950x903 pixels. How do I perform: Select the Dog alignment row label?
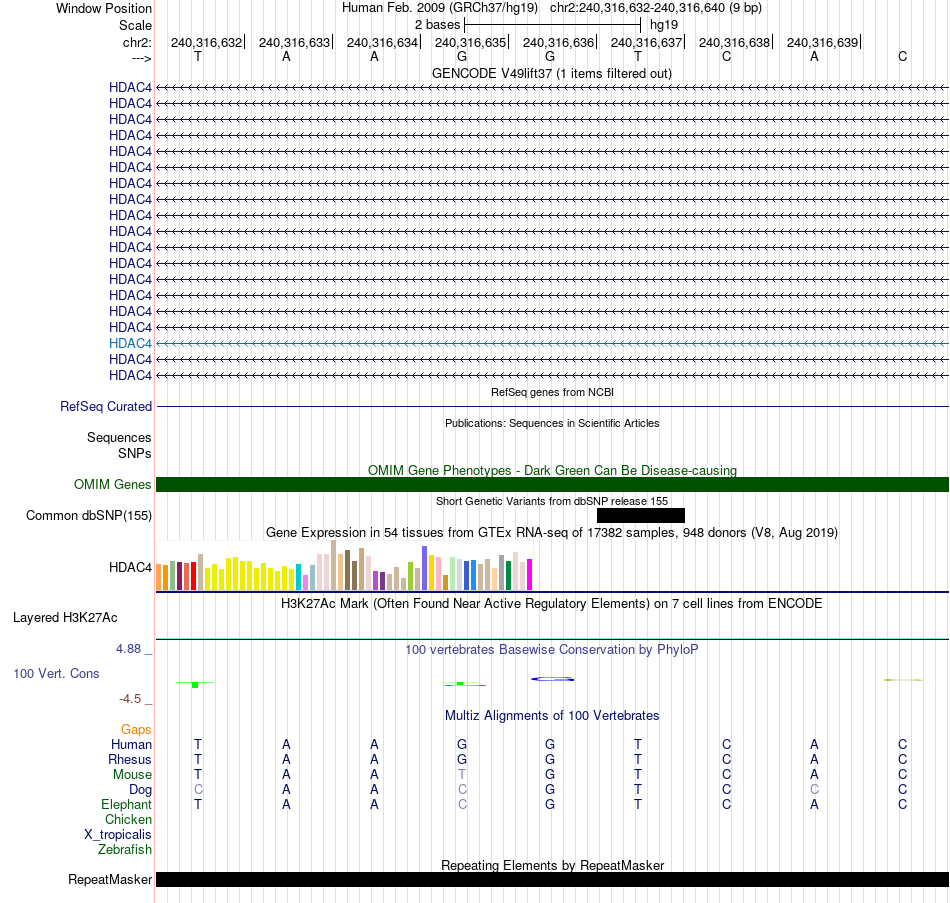tap(141, 790)
